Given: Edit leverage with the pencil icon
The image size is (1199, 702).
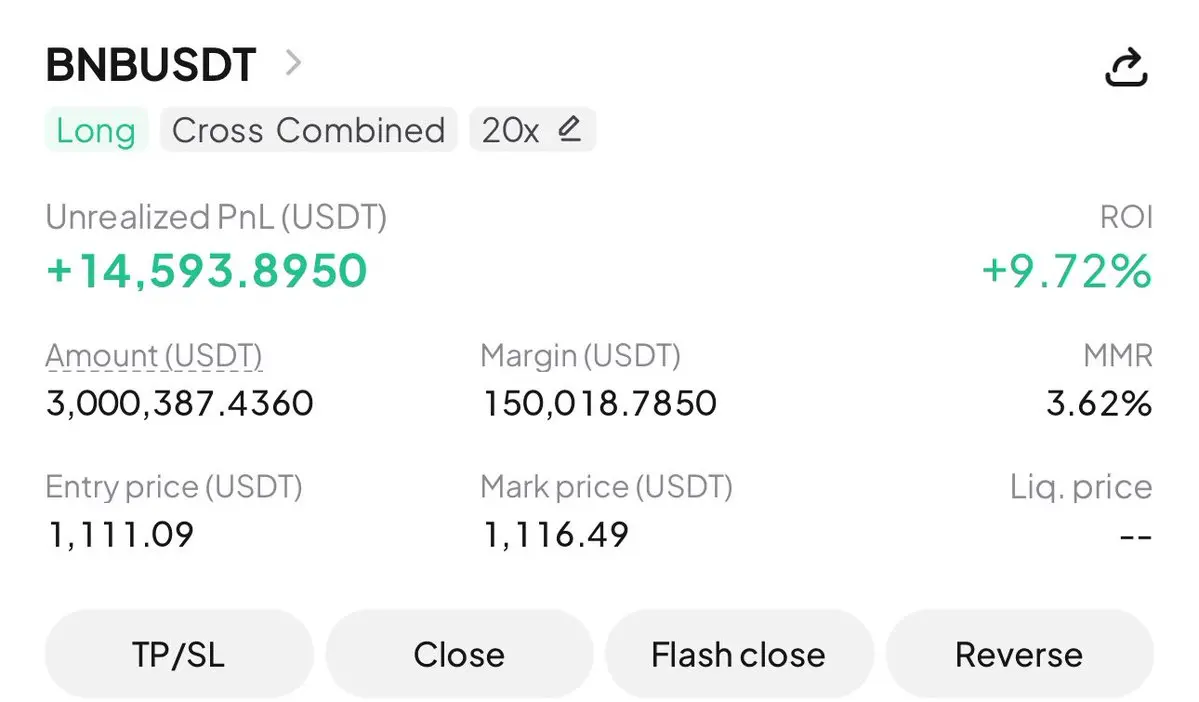Looking at the screenshot, I should point(570,129).
